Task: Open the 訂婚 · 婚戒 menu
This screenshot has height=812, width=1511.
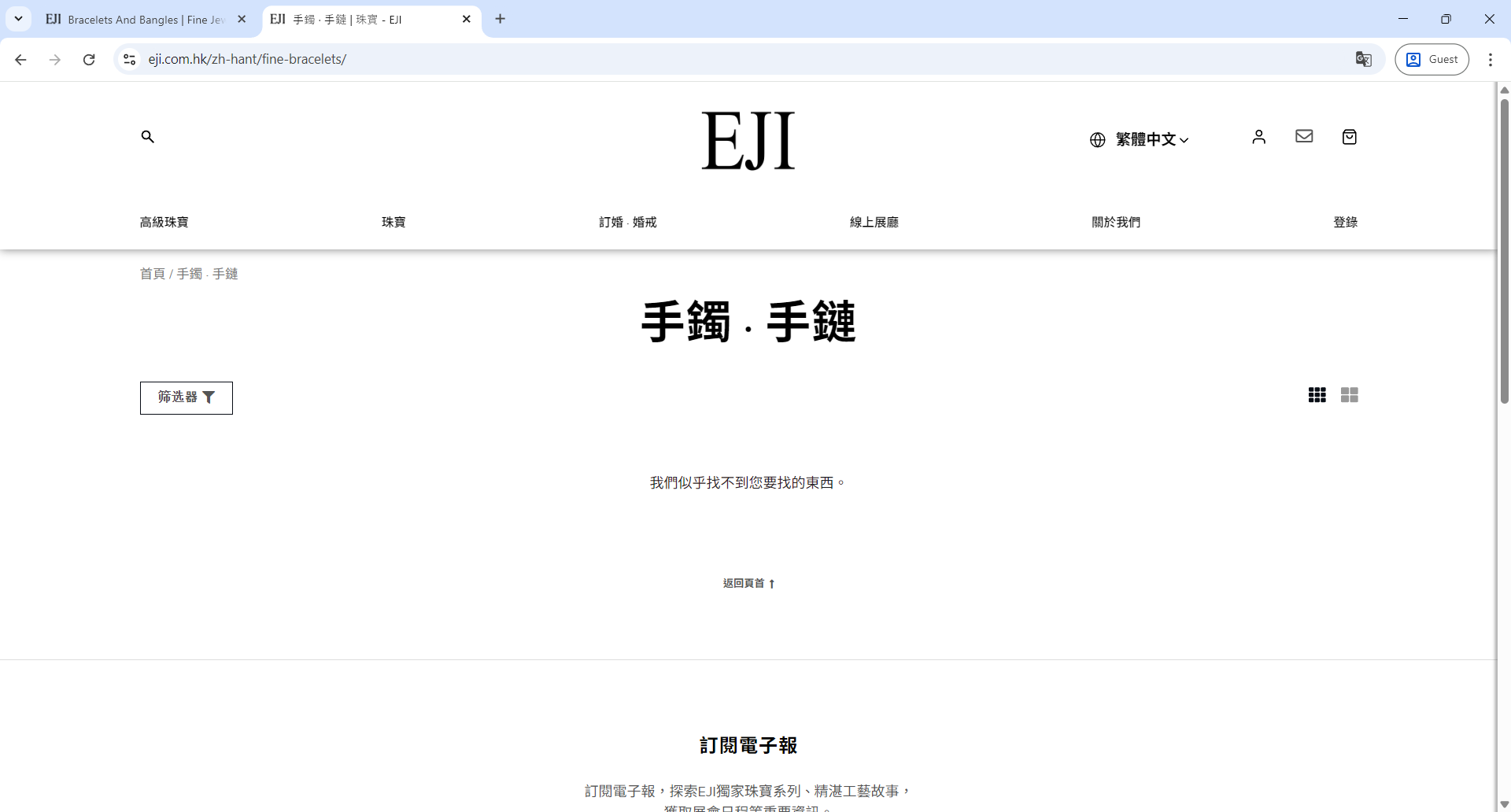Action: click(628, 223)
